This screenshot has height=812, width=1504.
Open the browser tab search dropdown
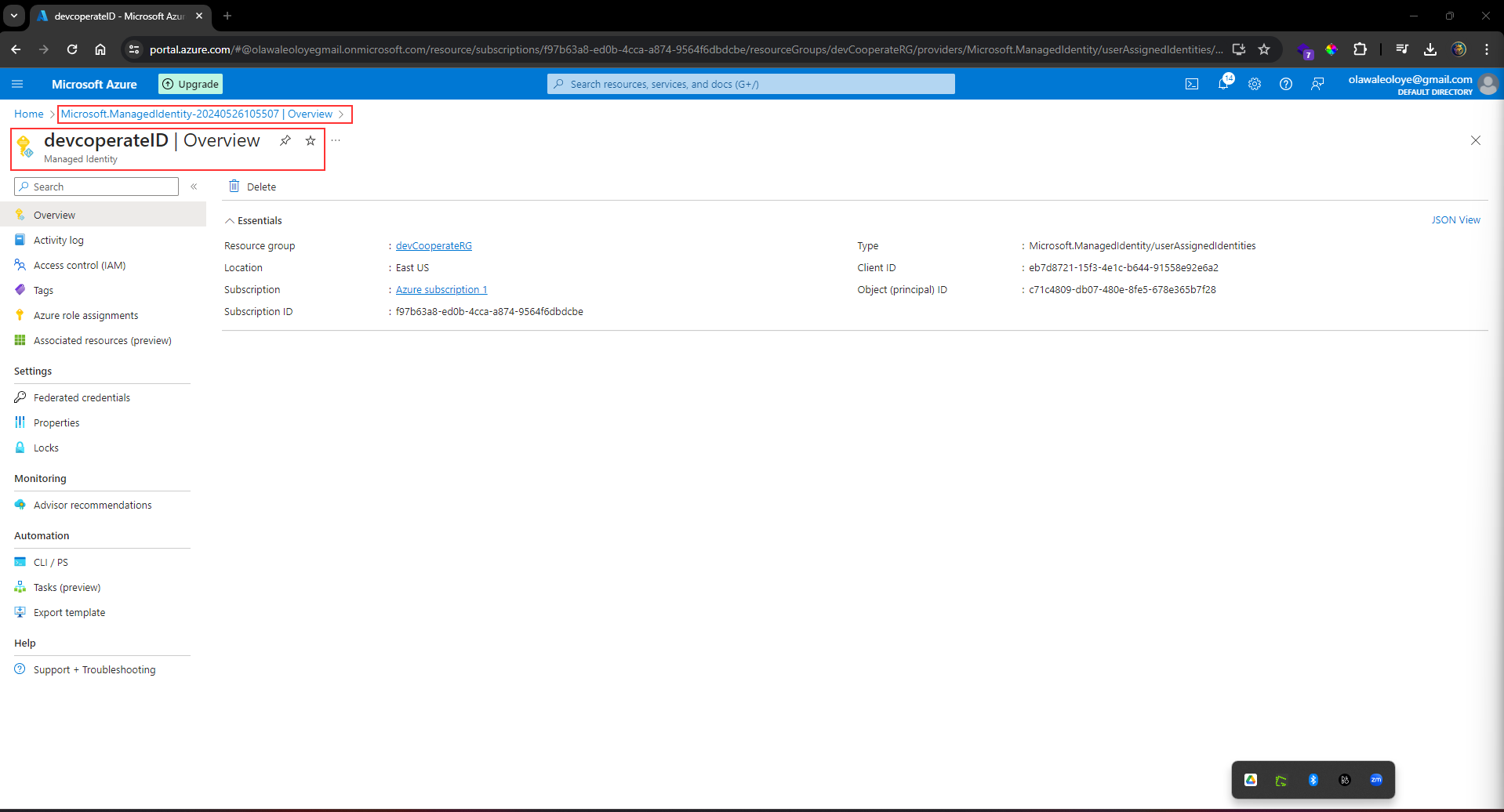13,16
